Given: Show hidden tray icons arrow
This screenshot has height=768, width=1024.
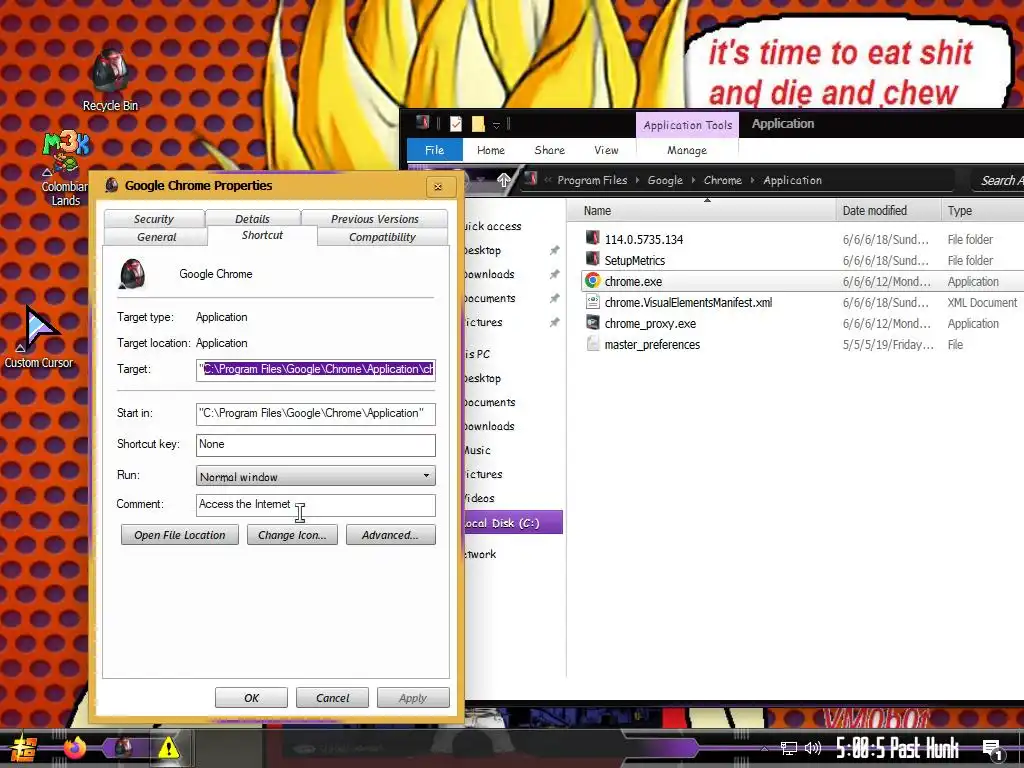Looking at the screenshot, I should (765, 748).
